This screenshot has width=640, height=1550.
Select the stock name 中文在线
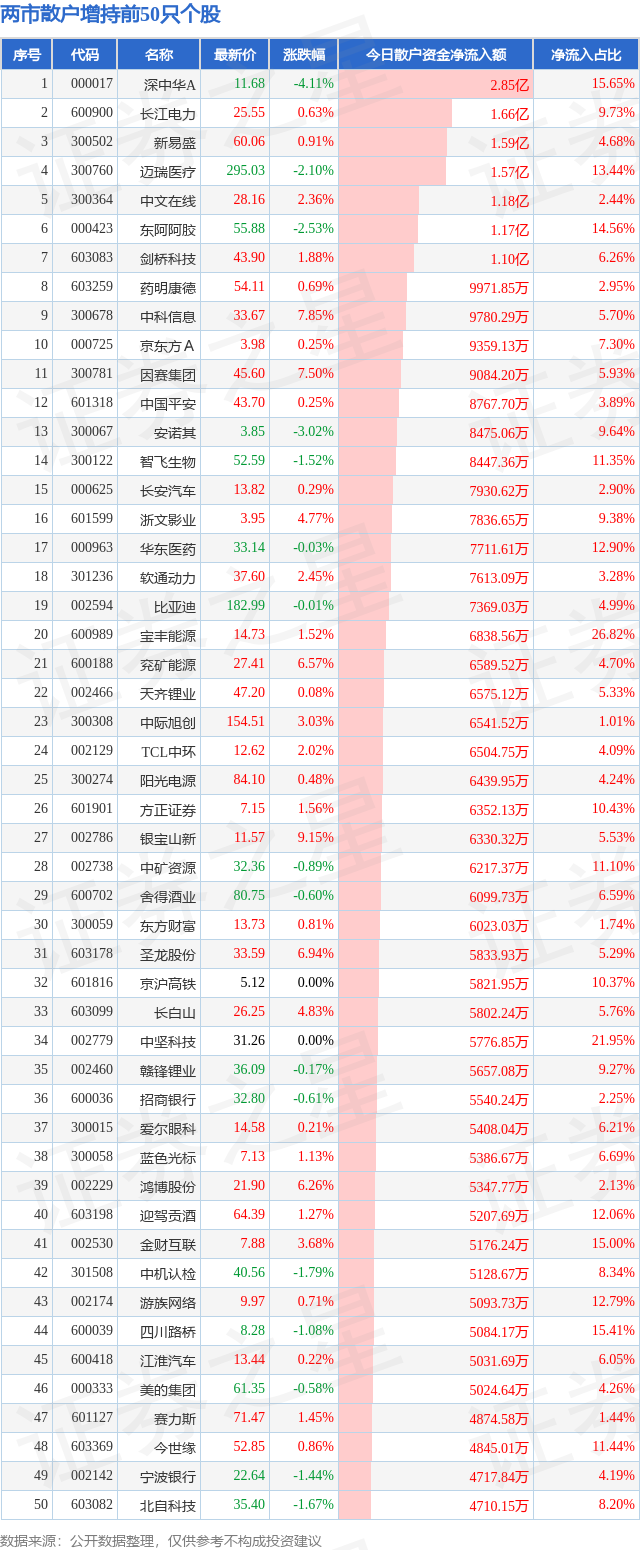pyautogui.click(x=169, y=200)
